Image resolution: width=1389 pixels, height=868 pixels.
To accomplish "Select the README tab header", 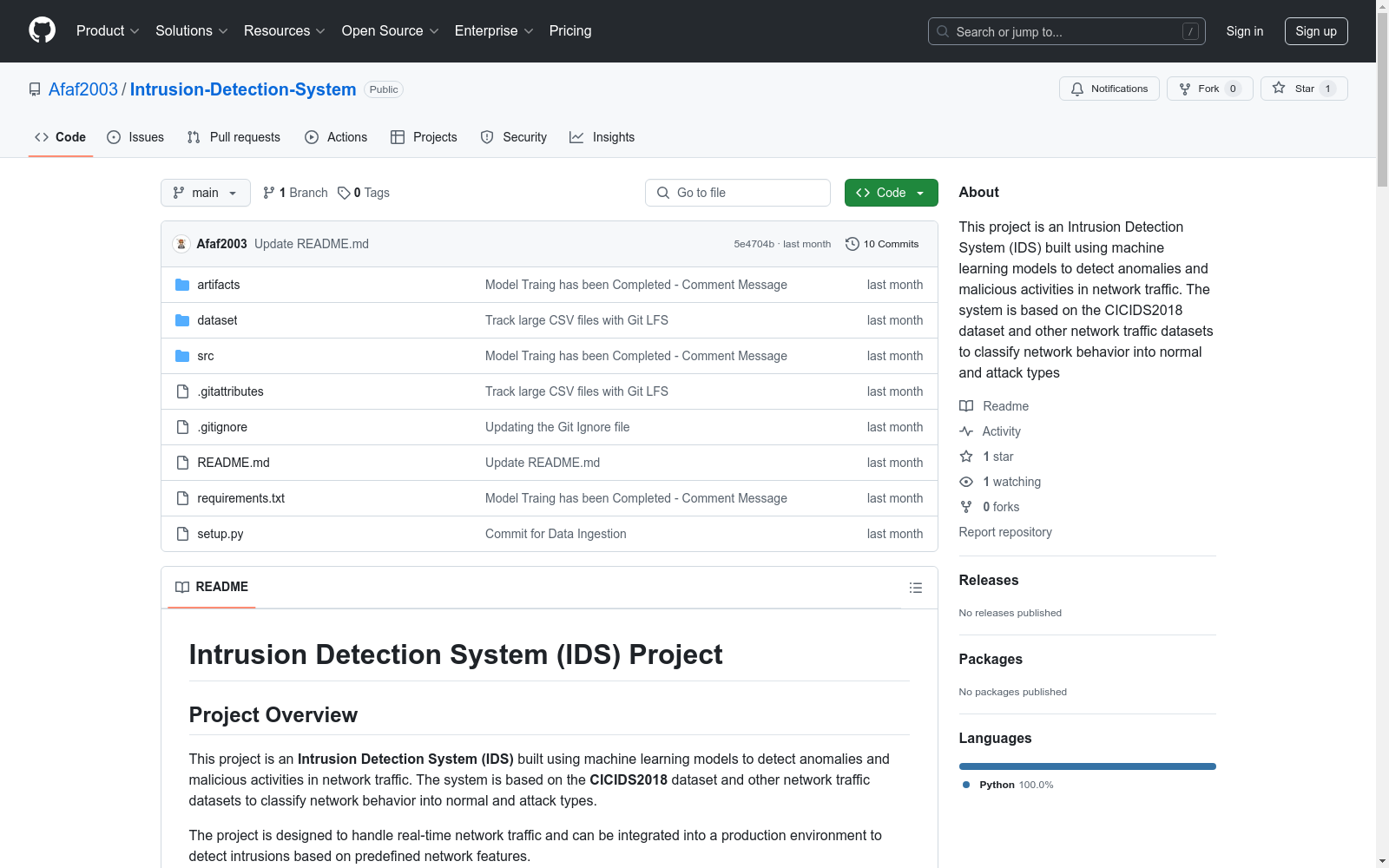I will click(212, 587).
